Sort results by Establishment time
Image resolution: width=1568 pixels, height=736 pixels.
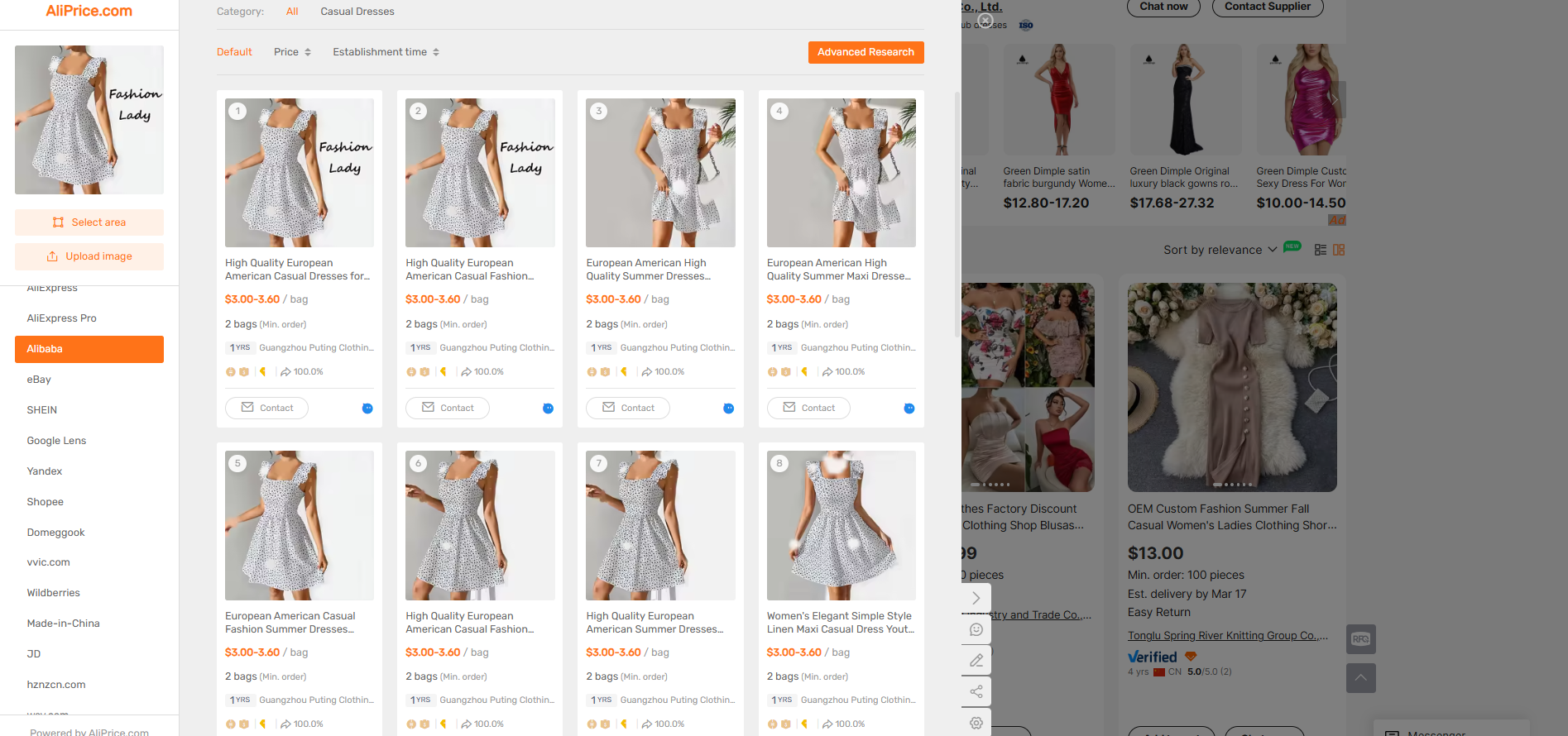[x=386, y=52]
